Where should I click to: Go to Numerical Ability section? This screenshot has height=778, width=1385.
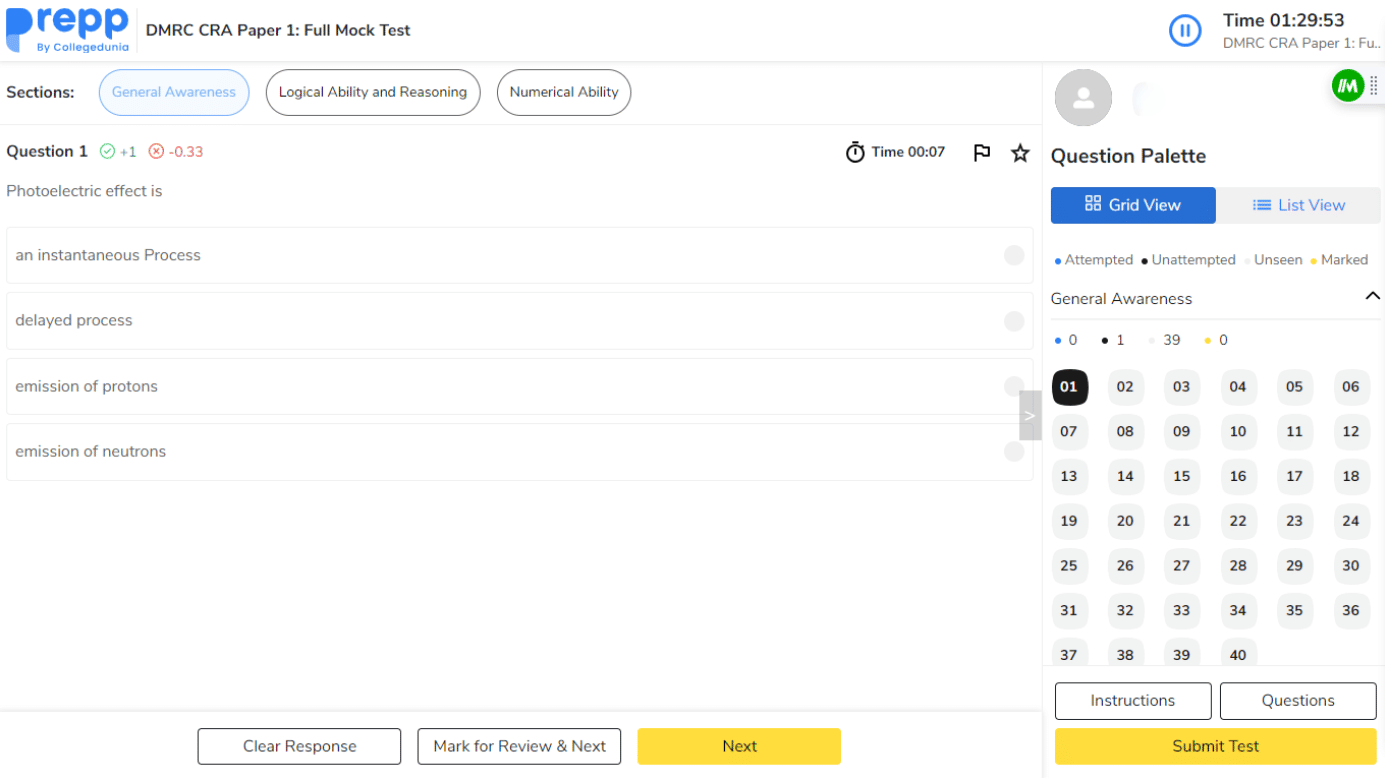point(564,92)
